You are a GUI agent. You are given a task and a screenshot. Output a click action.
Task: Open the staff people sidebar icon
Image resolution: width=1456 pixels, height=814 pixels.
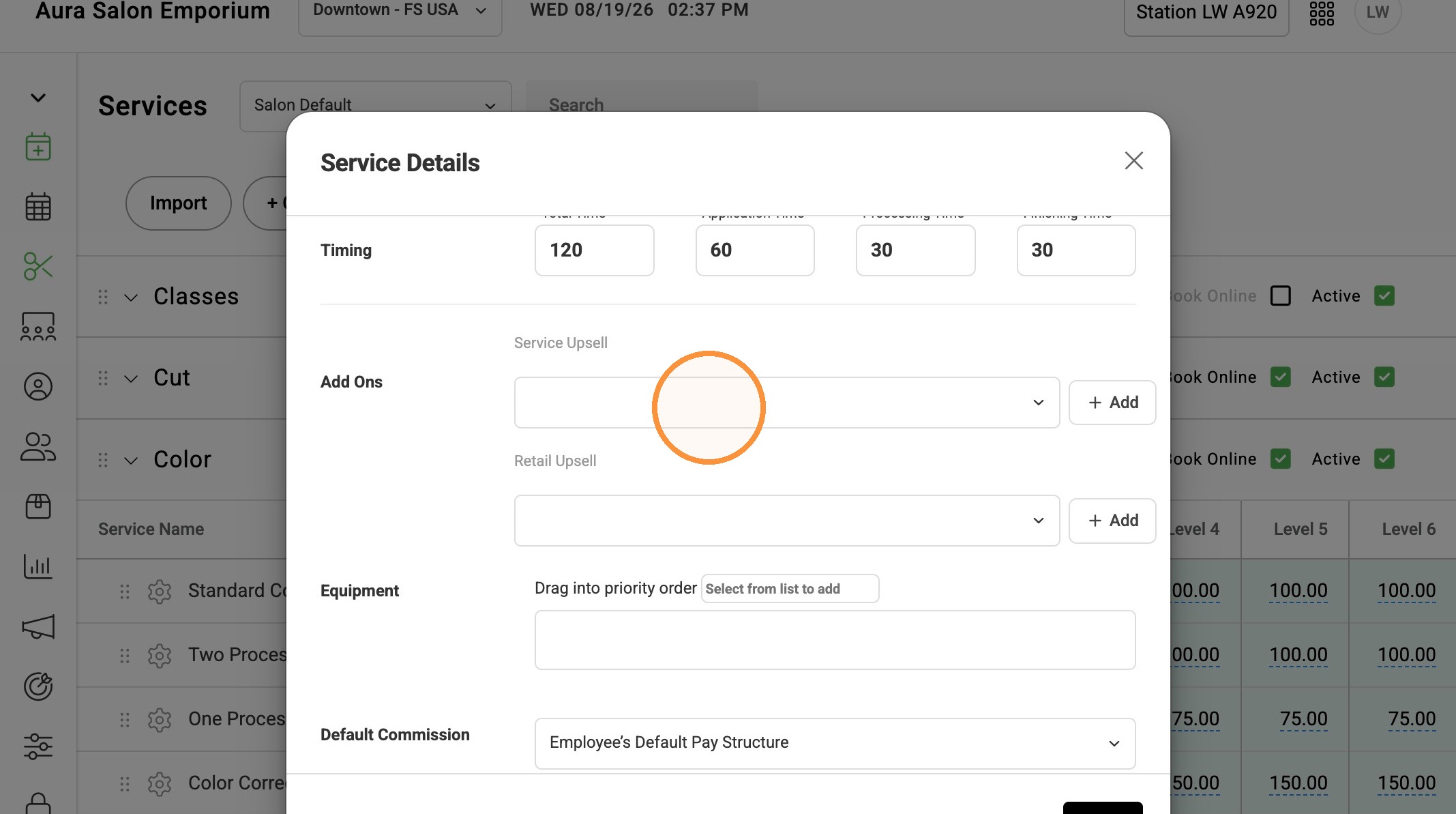click(x=38, y=447)
